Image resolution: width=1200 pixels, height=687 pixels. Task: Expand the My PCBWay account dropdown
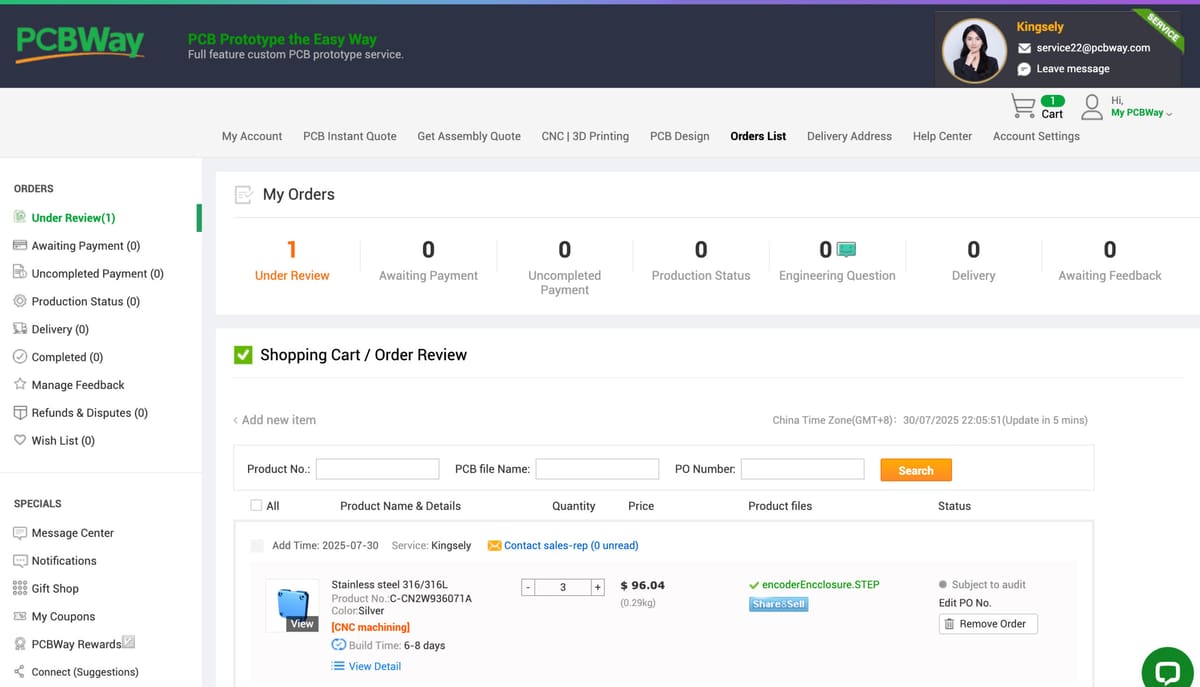click(x=1141, y=113)
